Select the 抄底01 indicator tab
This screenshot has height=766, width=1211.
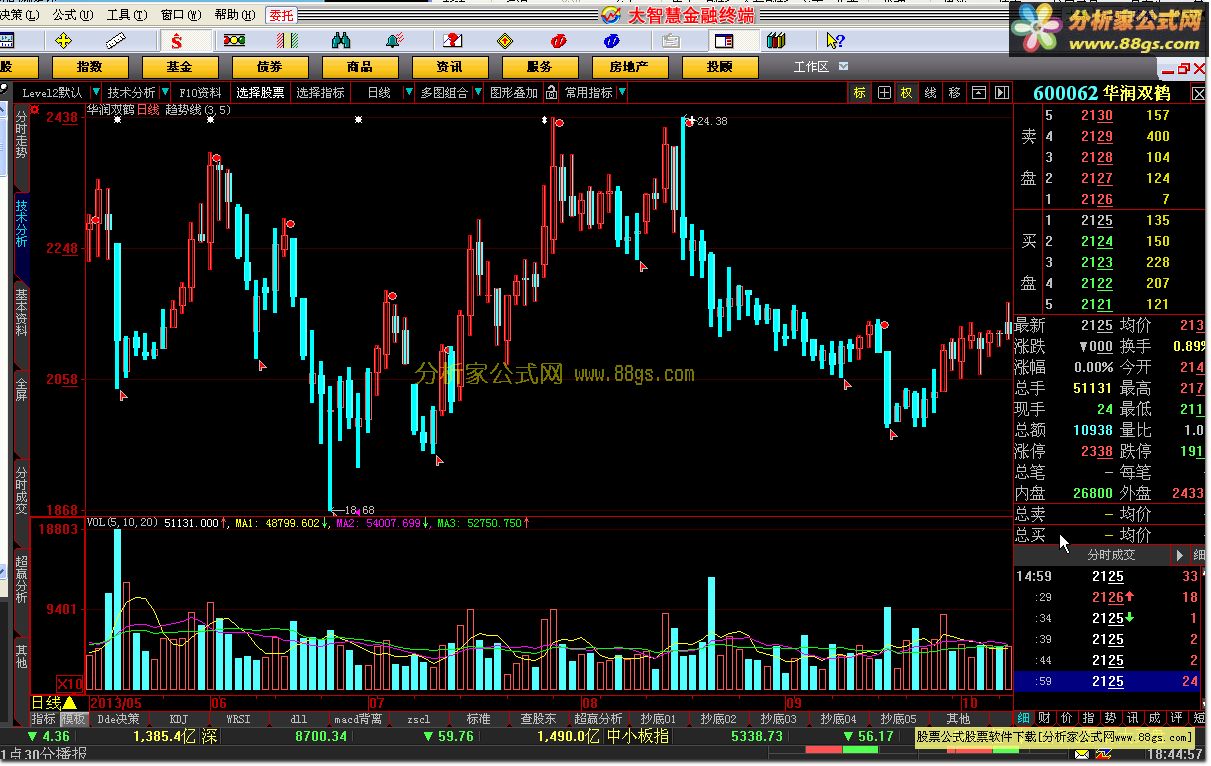tap(658, 719)
